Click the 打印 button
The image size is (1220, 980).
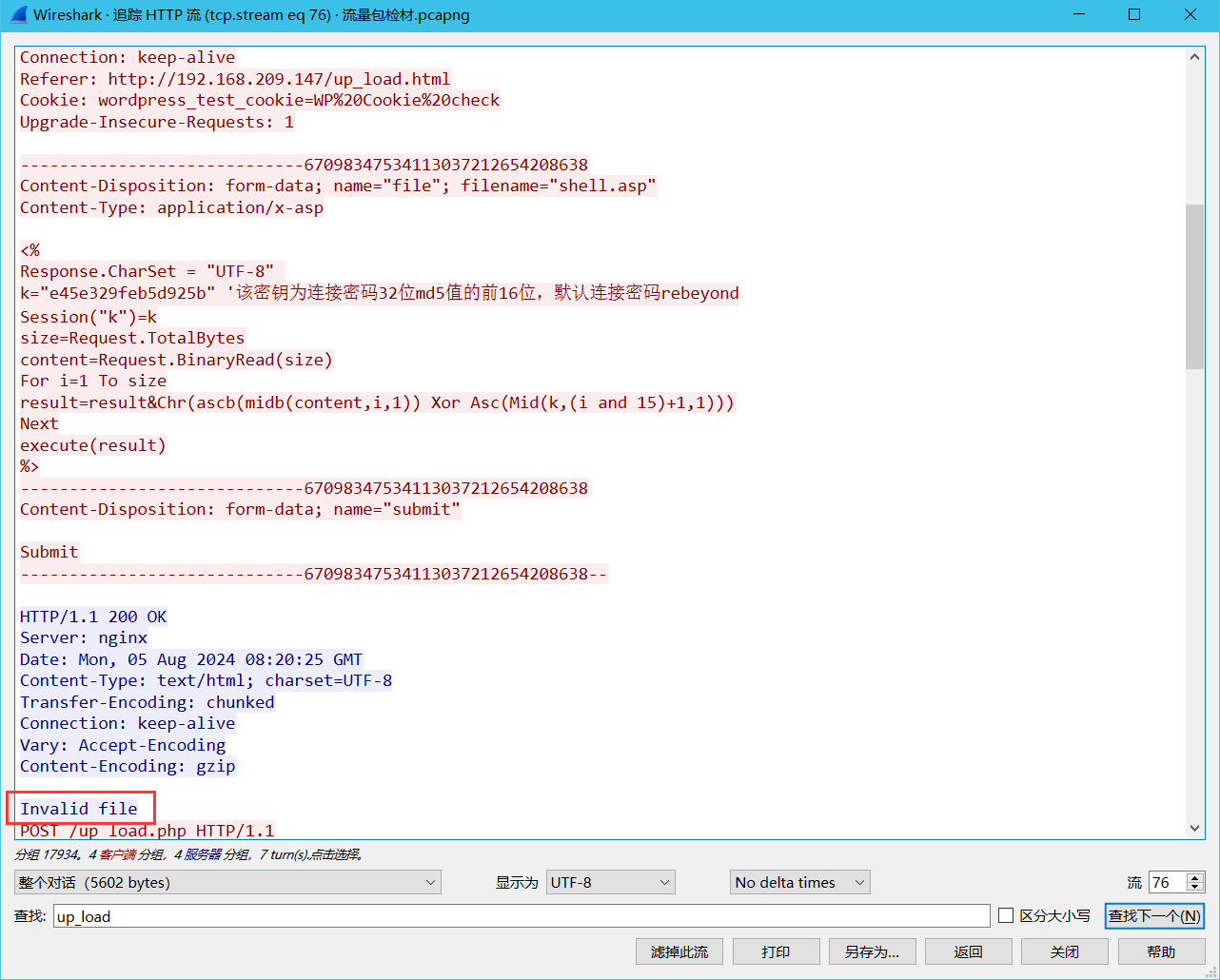776,951
